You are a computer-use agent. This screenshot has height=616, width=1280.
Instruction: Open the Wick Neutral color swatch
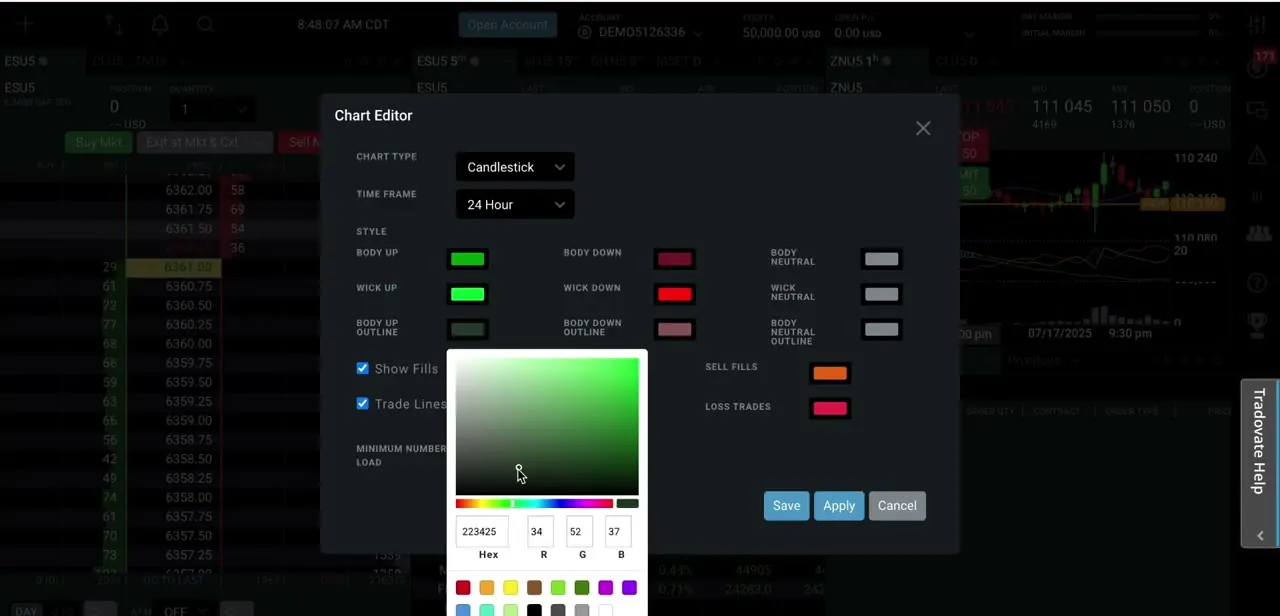tap(881, 294)
